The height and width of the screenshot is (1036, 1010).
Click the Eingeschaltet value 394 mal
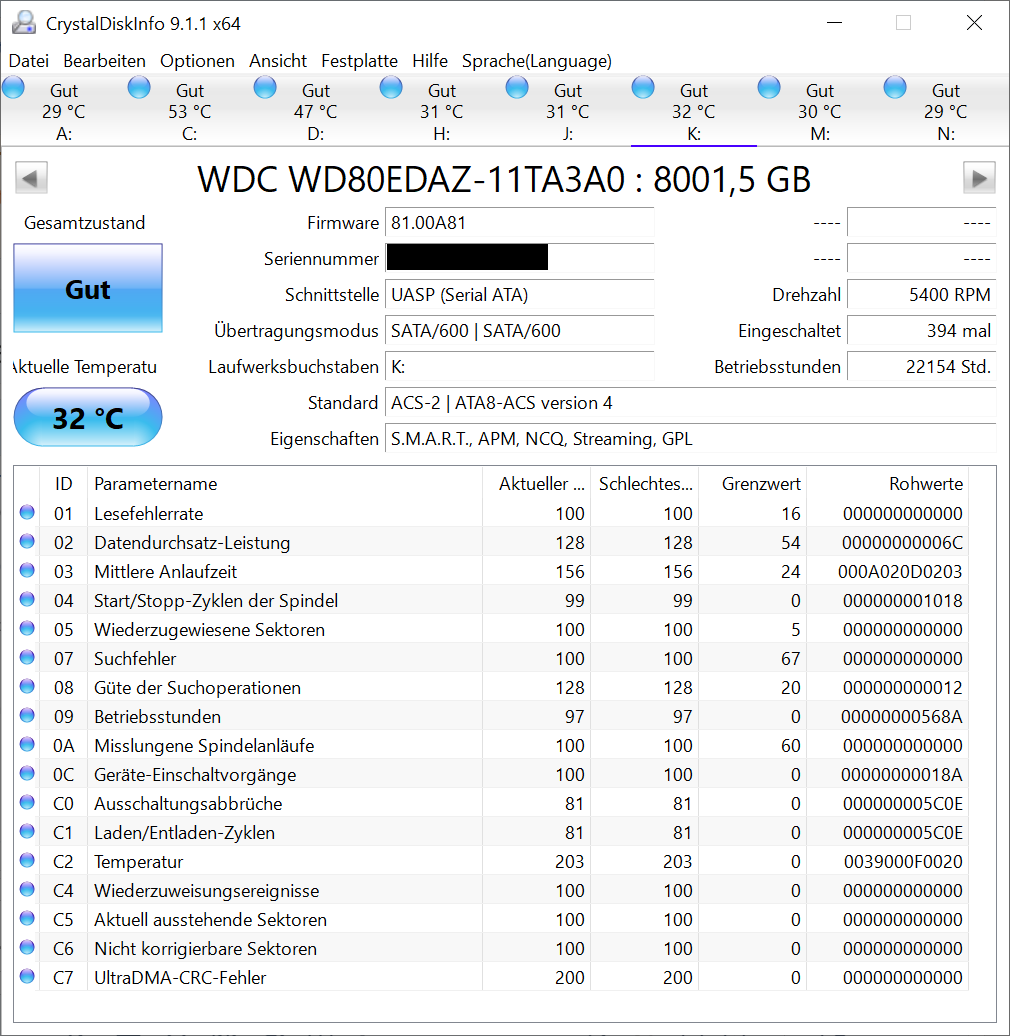(x=921, y=330)
